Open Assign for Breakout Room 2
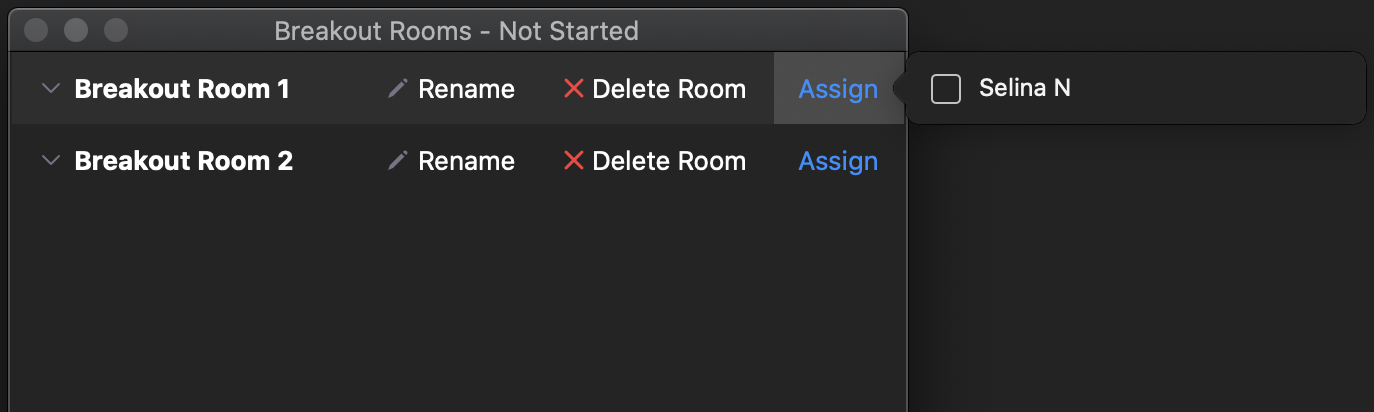The width and height of the screenshot is (1374, 412). click(x=838, y=161)
